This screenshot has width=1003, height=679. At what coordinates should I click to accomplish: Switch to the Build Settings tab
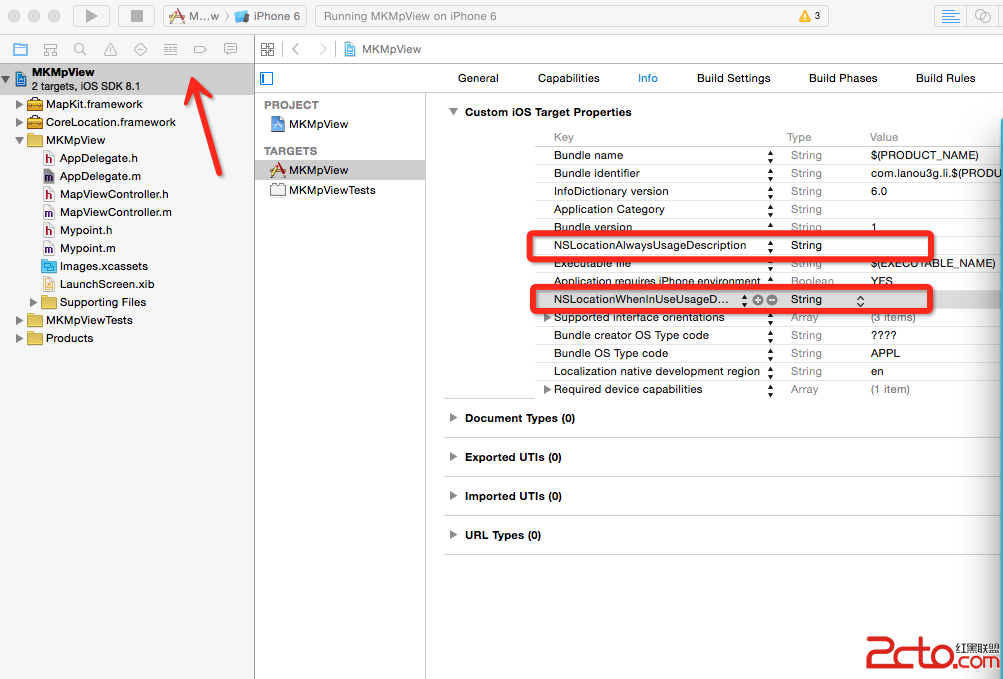click(733, 78)
